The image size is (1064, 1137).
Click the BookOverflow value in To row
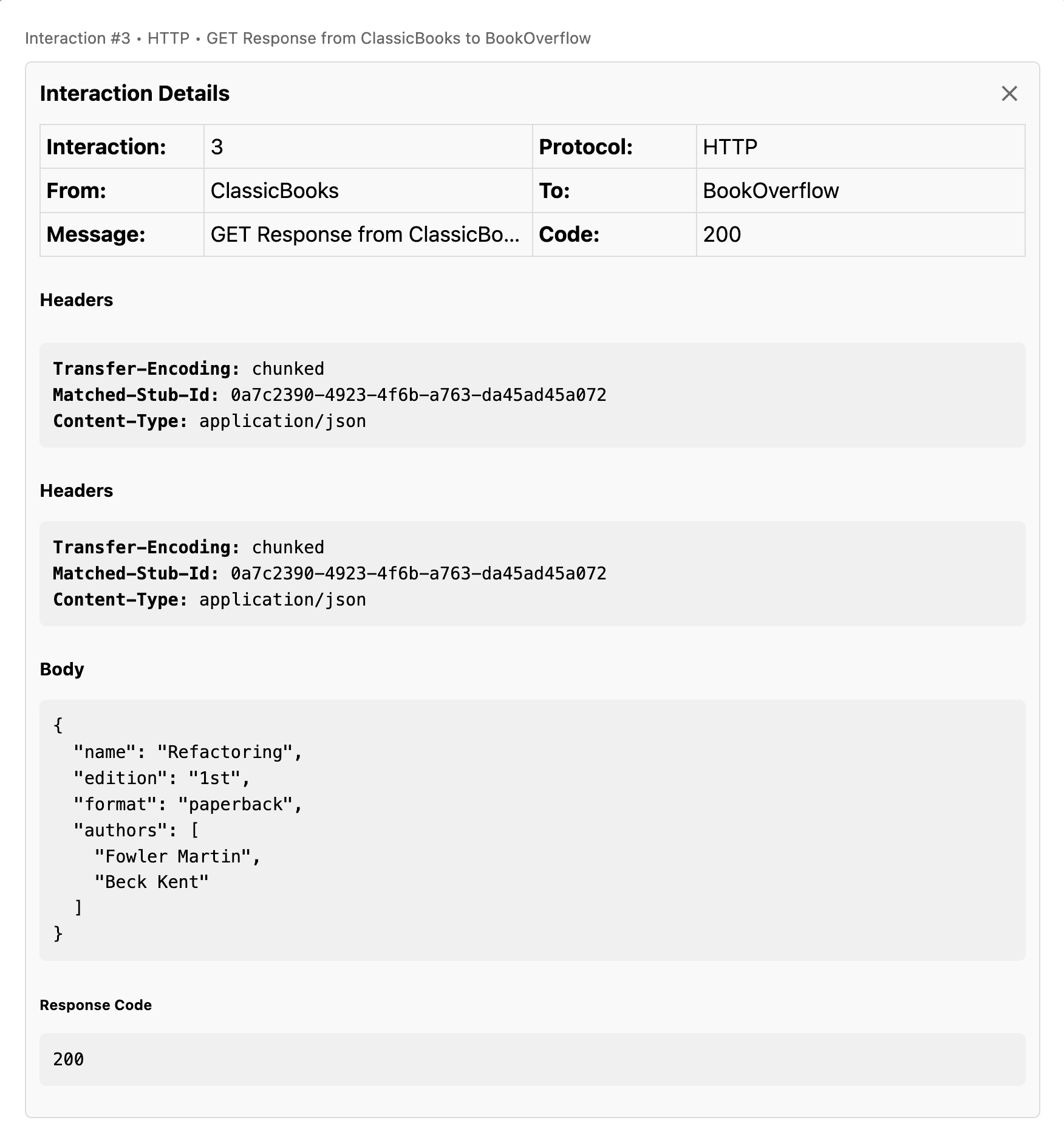(771, 191)
